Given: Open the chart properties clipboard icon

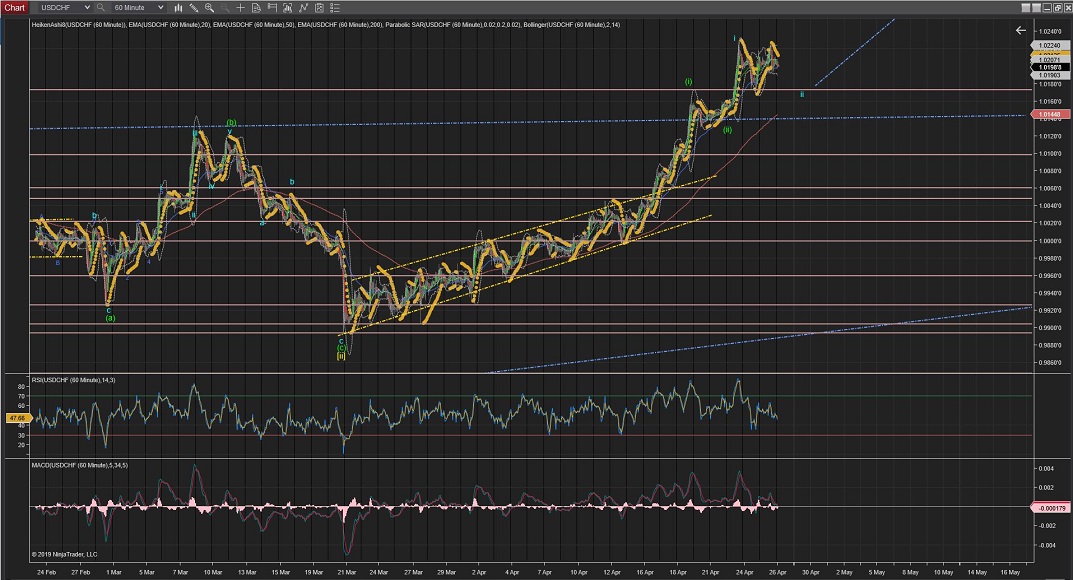Looking at the screenshot, I should click(319, 8).
